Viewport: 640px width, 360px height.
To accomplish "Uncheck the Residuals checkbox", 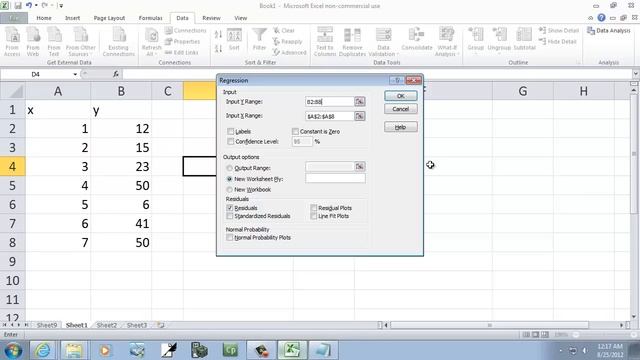I will 230,208.
